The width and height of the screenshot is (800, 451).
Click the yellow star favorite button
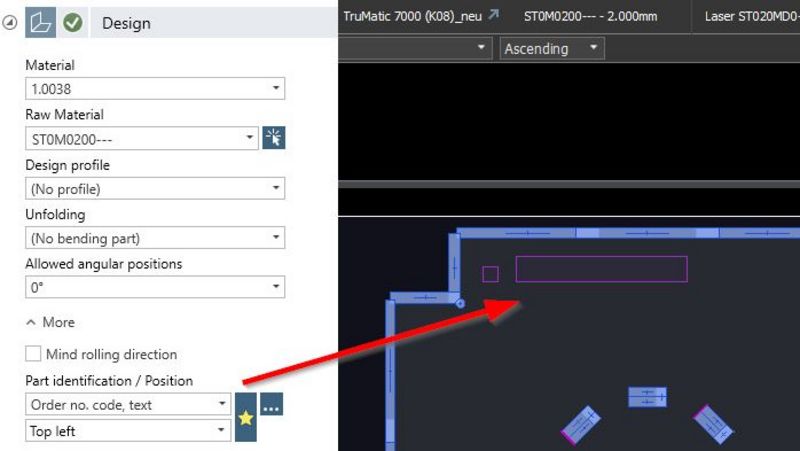[x=245, y=417]
